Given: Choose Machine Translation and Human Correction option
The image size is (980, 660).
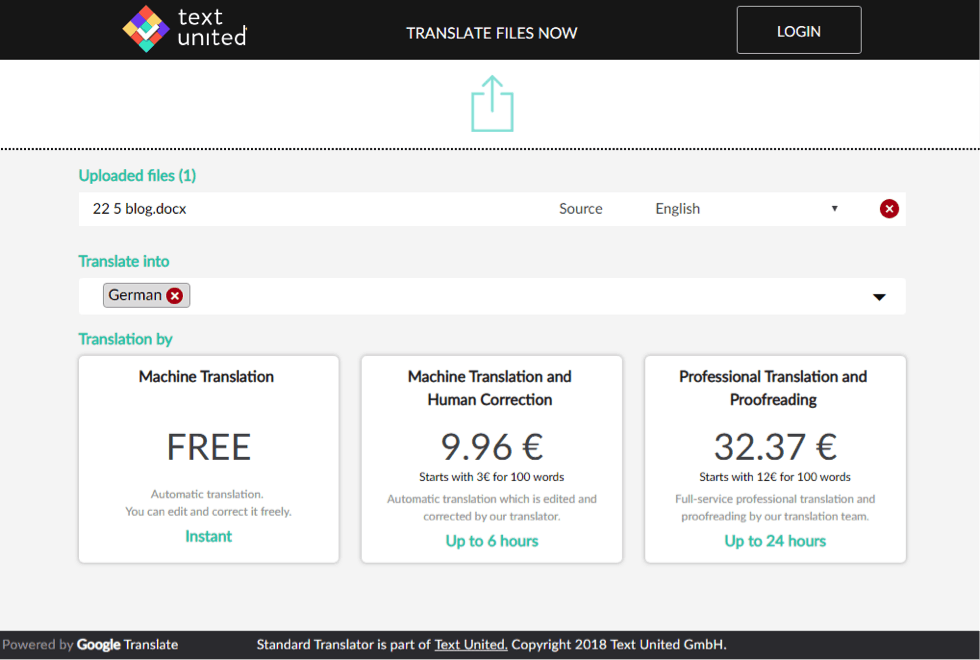Looking at the screenshot, I should pyautogui.click(x=491, y=459).
